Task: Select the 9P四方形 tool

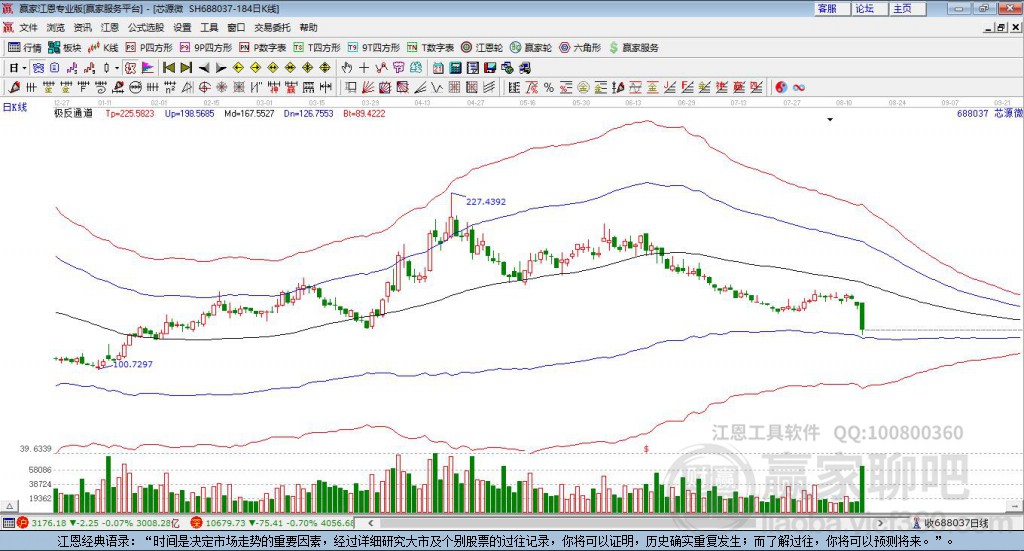Action: [206, 48]
